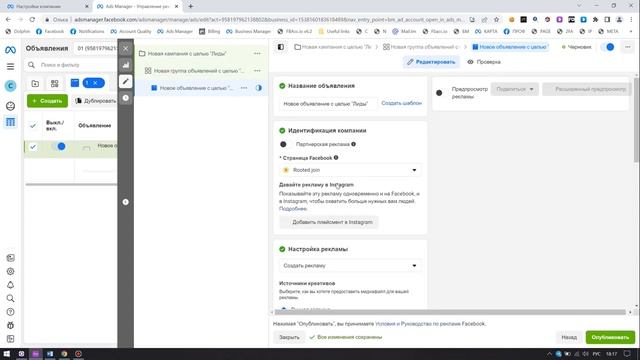The image size is (640, 360).
Task: Open history clock icon on dark strip
Action: (126, 98)
